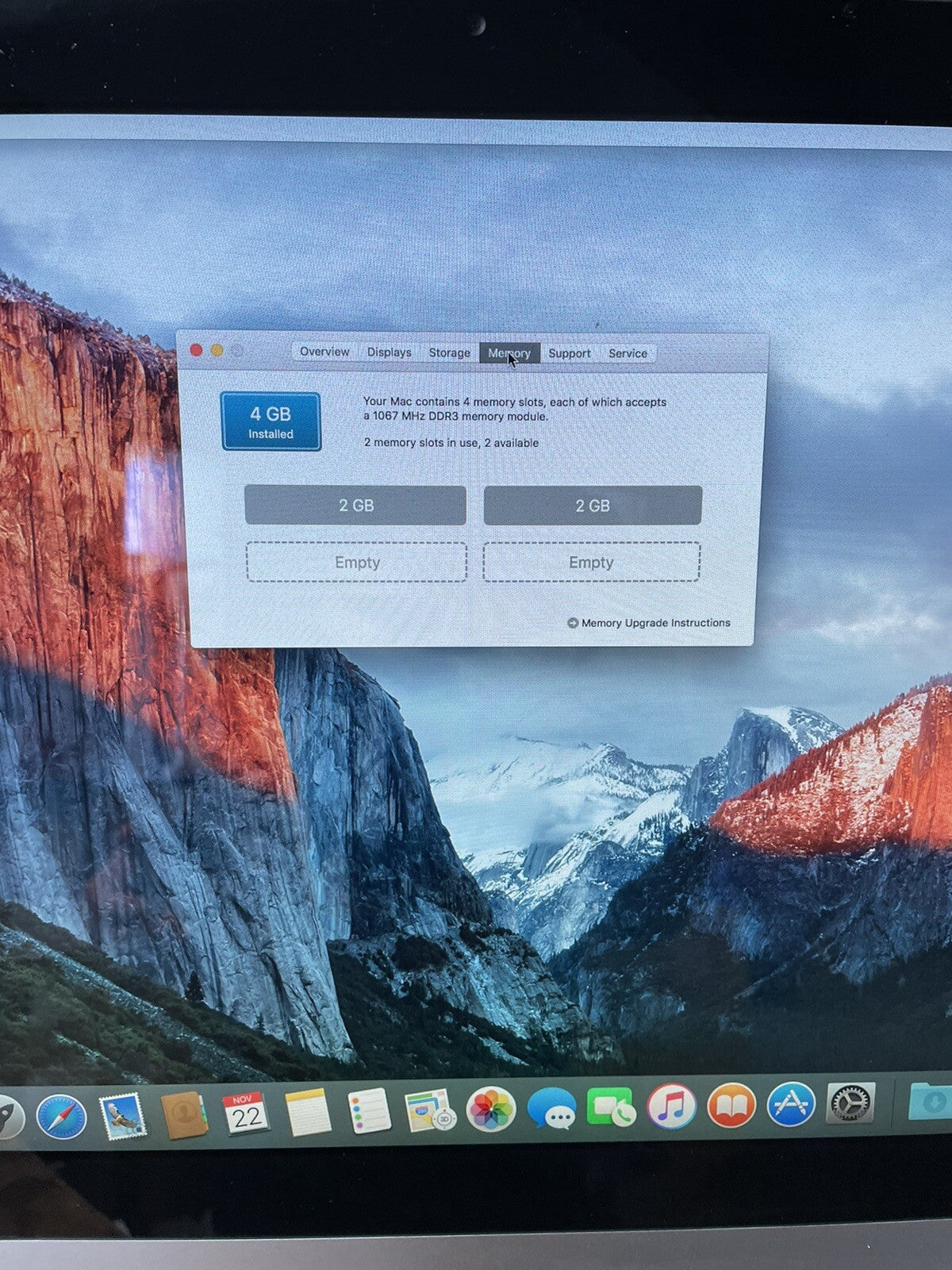Click '2 memory slots in use, 2 available' text
This screenshot has width=952, height=1270.
pyautogui.click(x=451, y=443)
